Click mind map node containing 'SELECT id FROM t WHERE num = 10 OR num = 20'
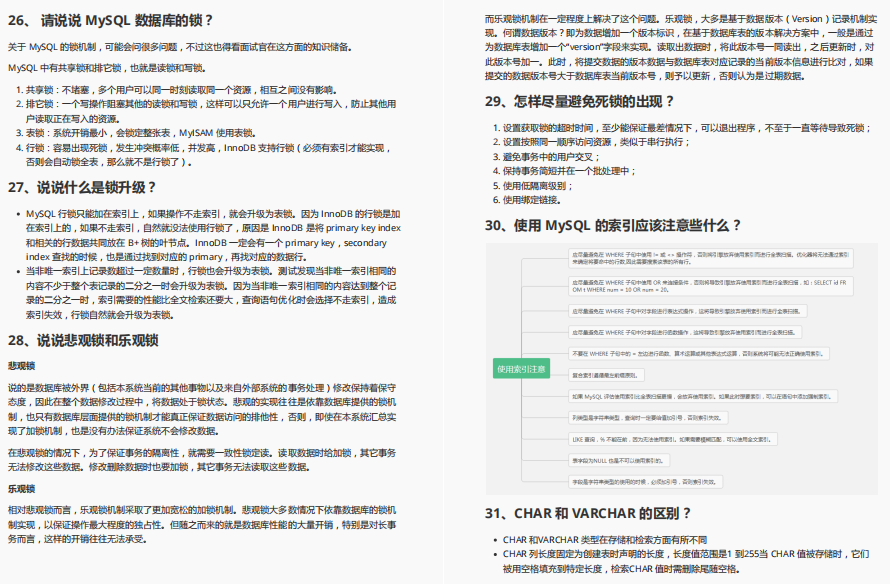 click(711, 286)
